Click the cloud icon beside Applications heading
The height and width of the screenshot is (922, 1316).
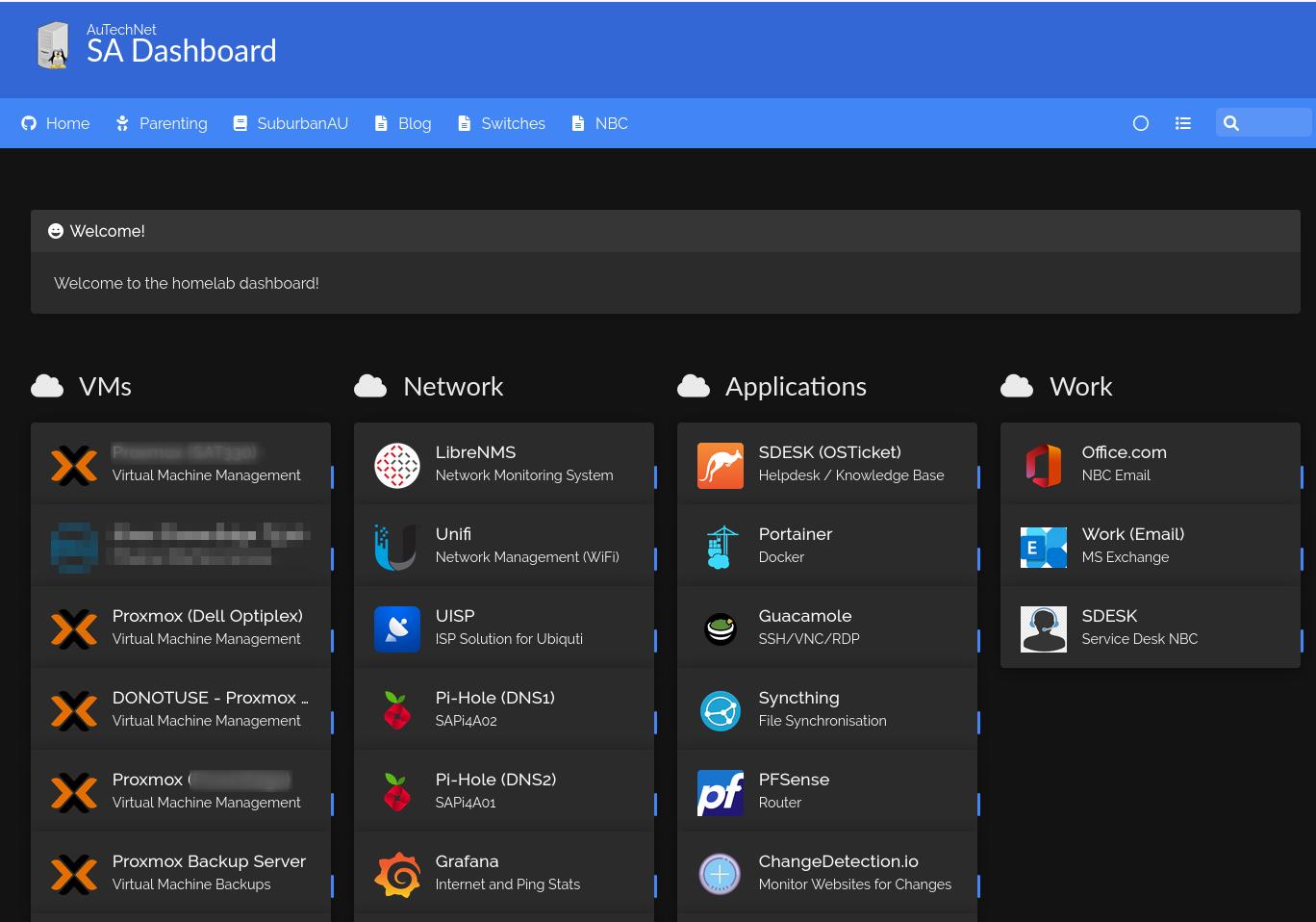point(694,386)
